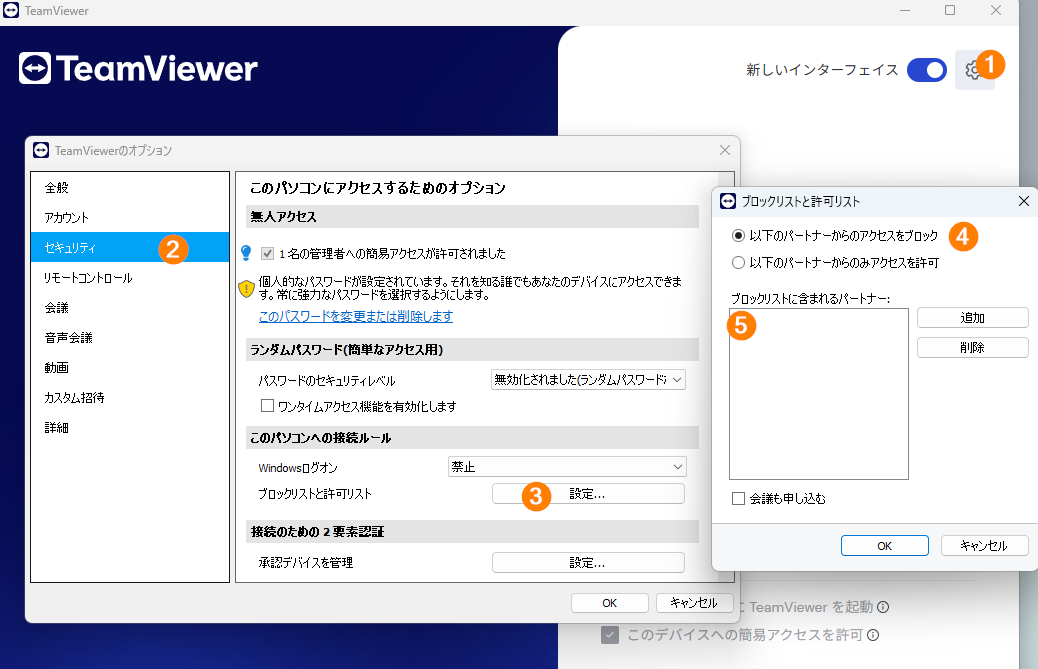The image size is (1038, 669).
Task: Open settings gear icon in TeamViewer
Action: [973, 69]
